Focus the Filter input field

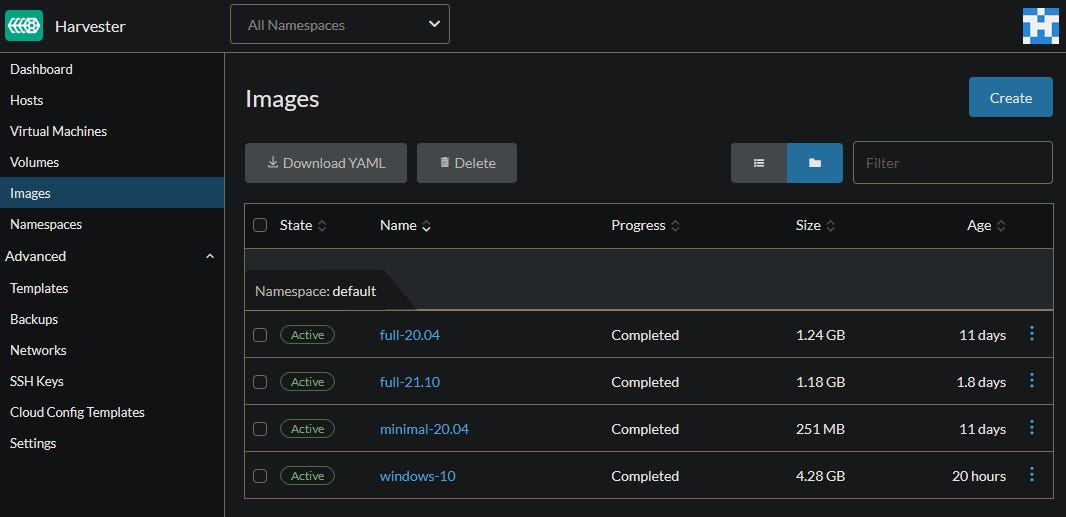(952, 163)
